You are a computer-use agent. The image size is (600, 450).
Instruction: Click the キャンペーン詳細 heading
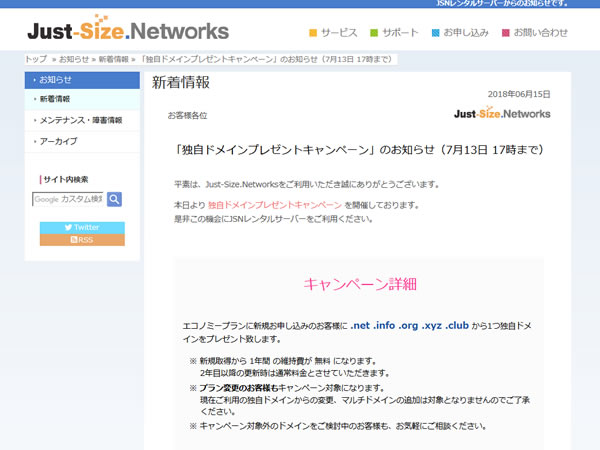click(360, 284)
